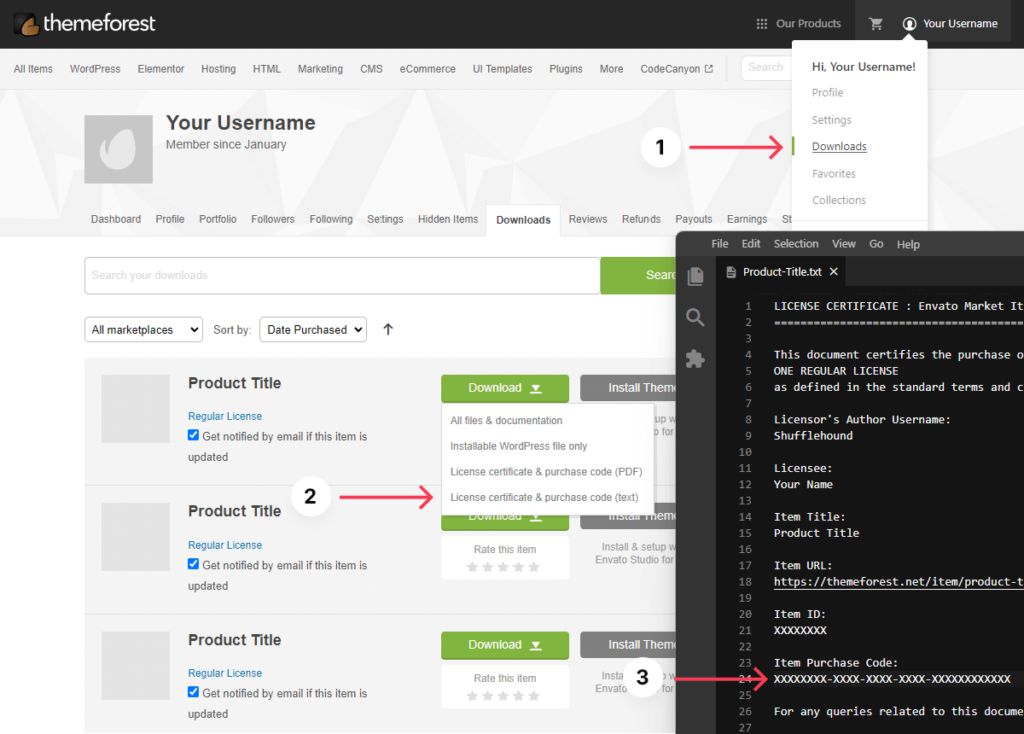This screenshot has width=1024, height=734.
Task: Rate the second product five stars
Action: point(534,567)
